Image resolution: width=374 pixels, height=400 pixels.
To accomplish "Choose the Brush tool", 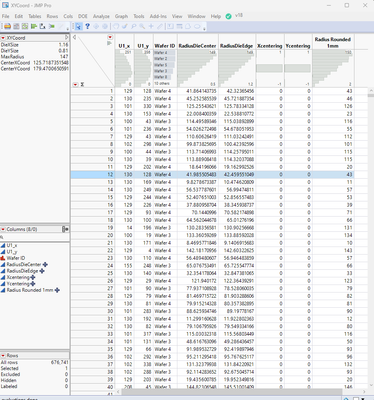I will [125, 26].
